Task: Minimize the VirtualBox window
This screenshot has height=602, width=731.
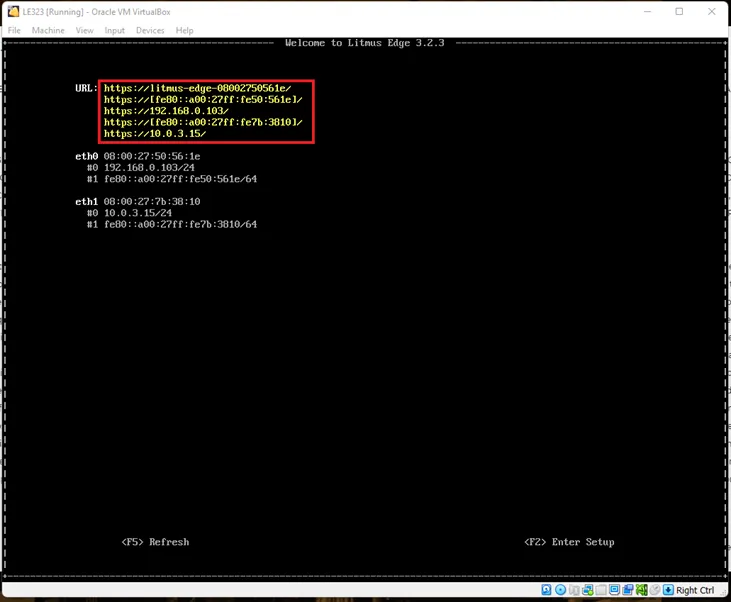Action: (647, 12)
